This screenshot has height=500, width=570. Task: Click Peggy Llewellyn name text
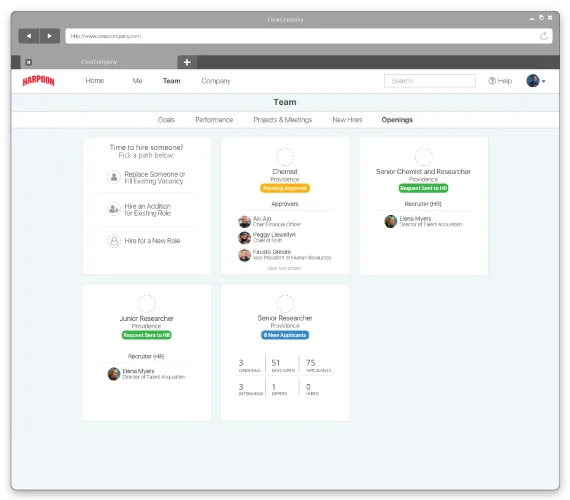click(274, 235)
